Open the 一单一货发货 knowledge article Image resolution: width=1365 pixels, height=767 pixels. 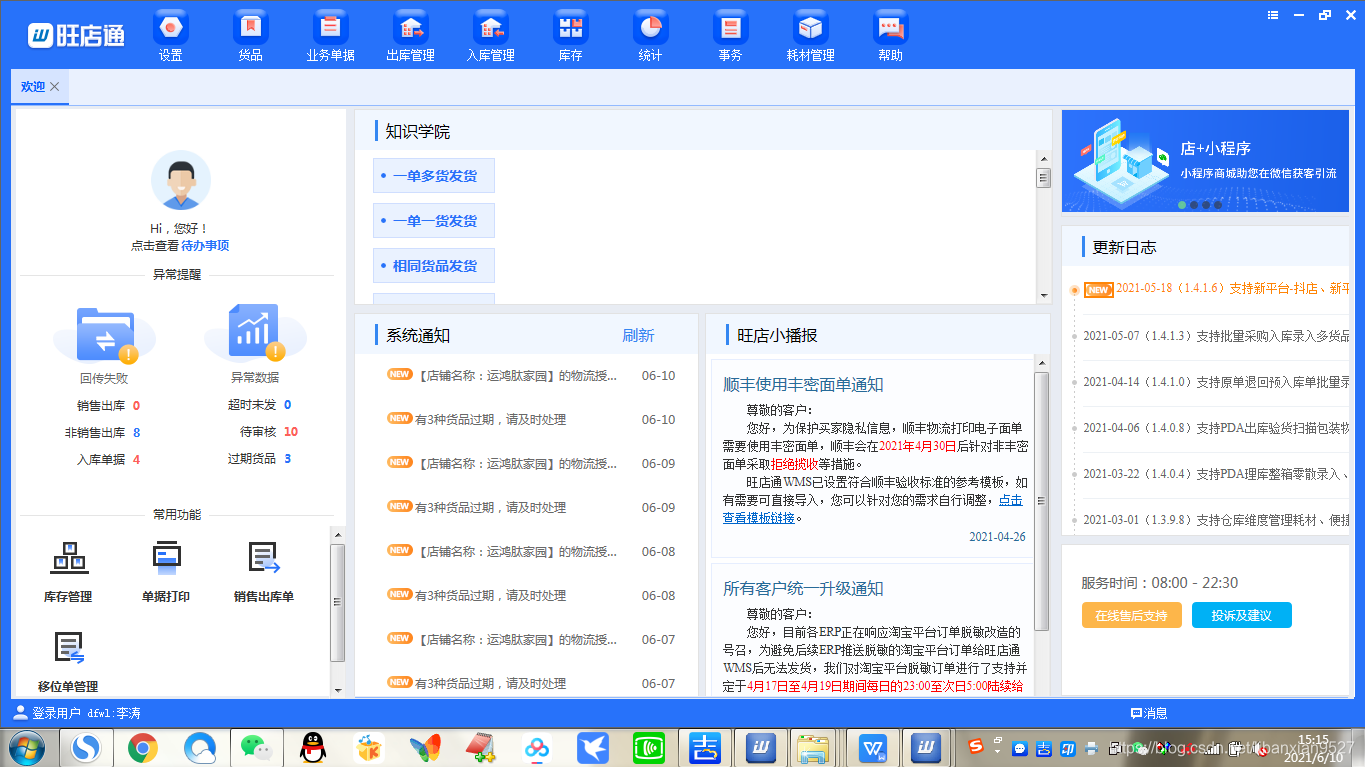(434, 221)
